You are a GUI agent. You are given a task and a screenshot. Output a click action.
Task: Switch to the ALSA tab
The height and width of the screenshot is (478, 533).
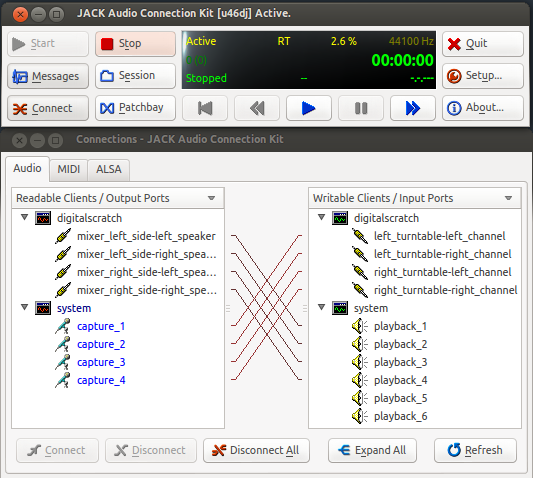(x=108, y=169)
